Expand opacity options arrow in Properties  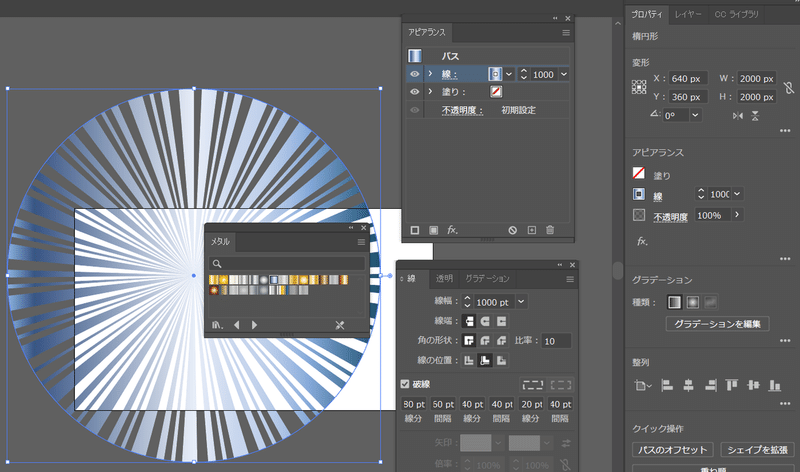pyautogui.click(x=737, y=215)
